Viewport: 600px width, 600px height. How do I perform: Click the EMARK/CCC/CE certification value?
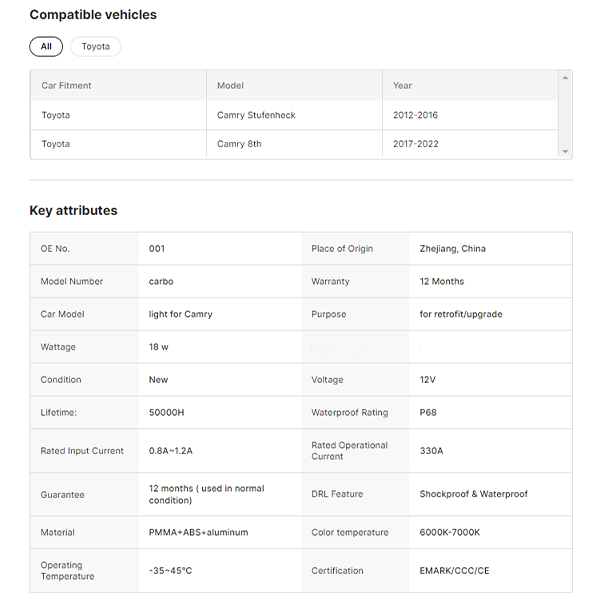[x=455, y=571]
